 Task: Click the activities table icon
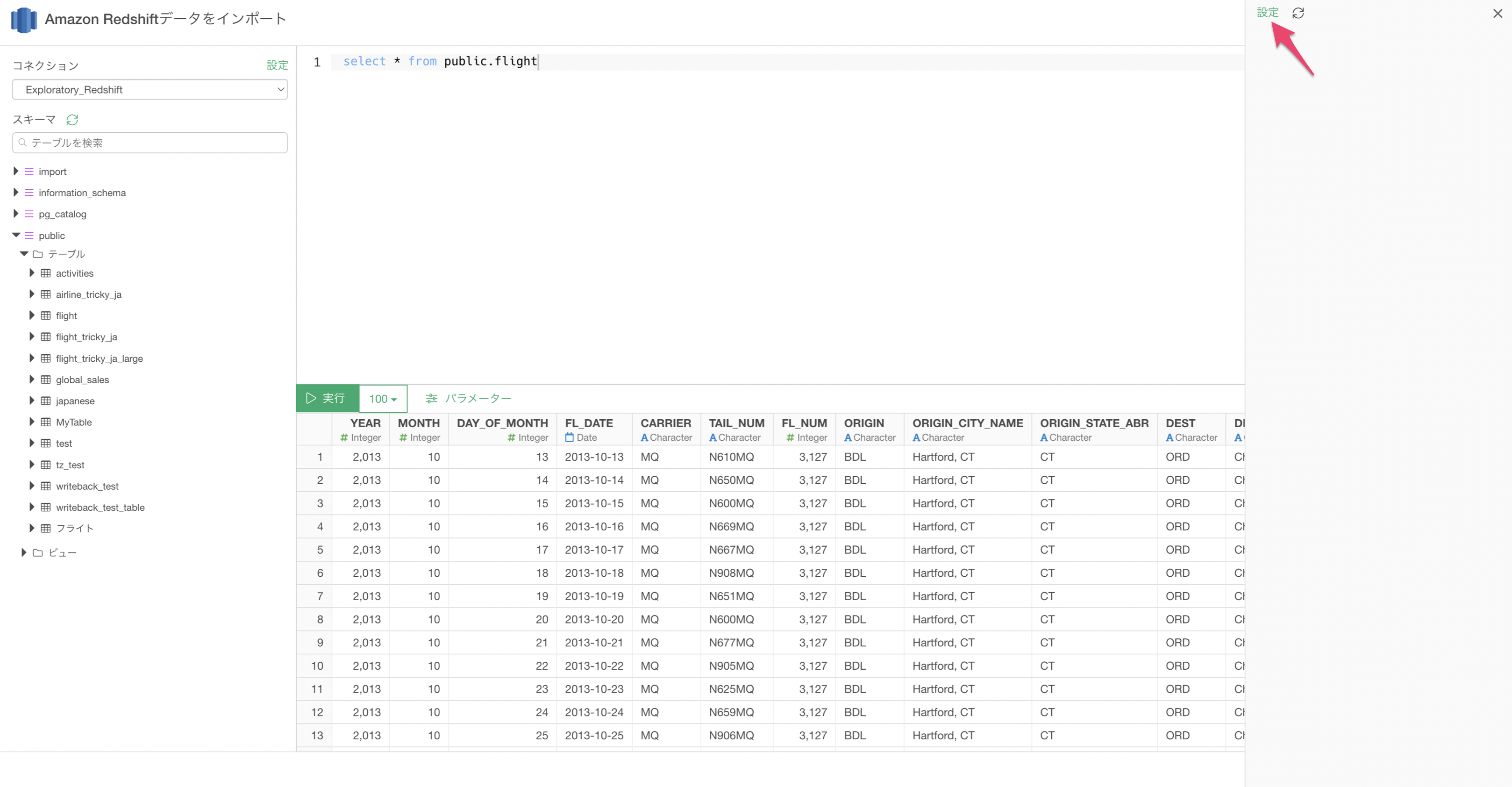coord(46,273)
